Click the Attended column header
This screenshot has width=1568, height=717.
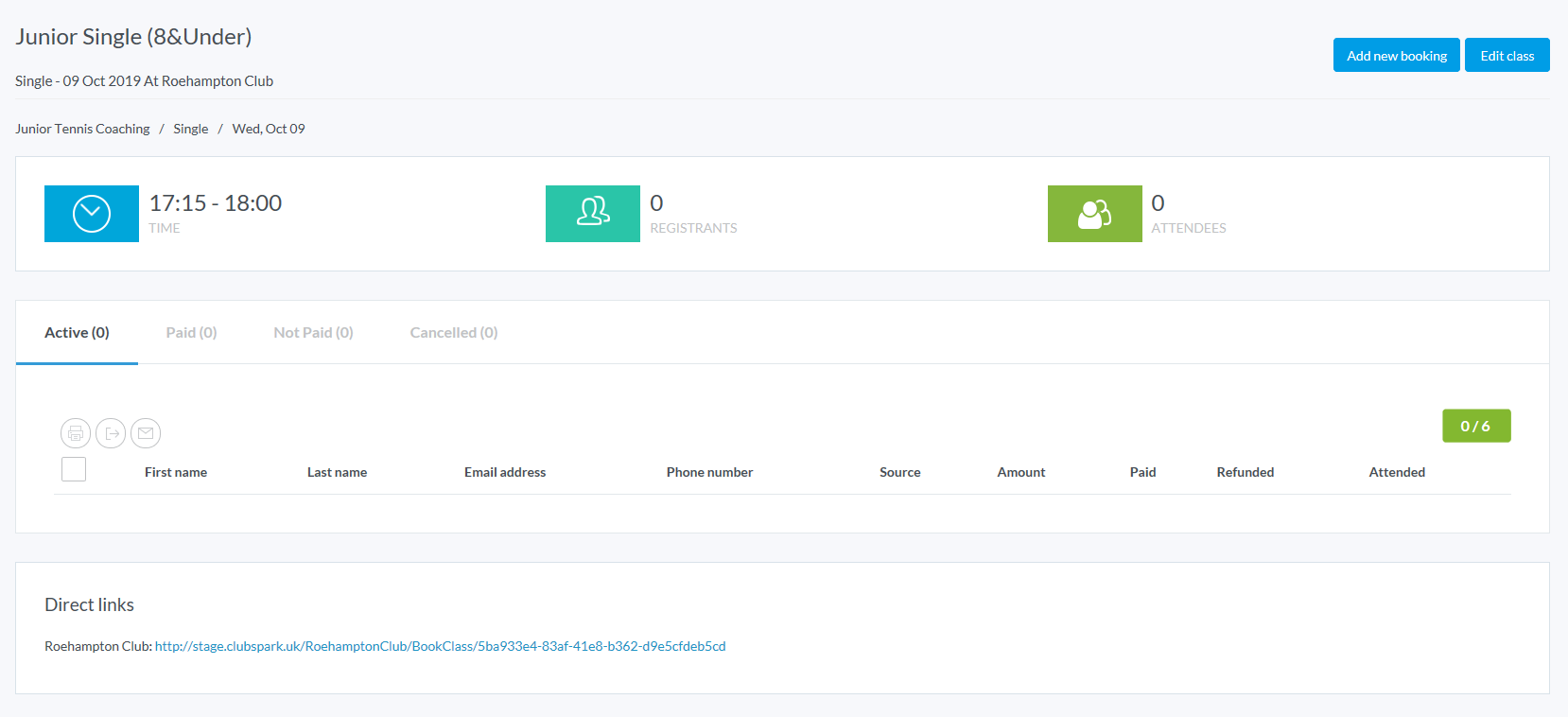1397,472
